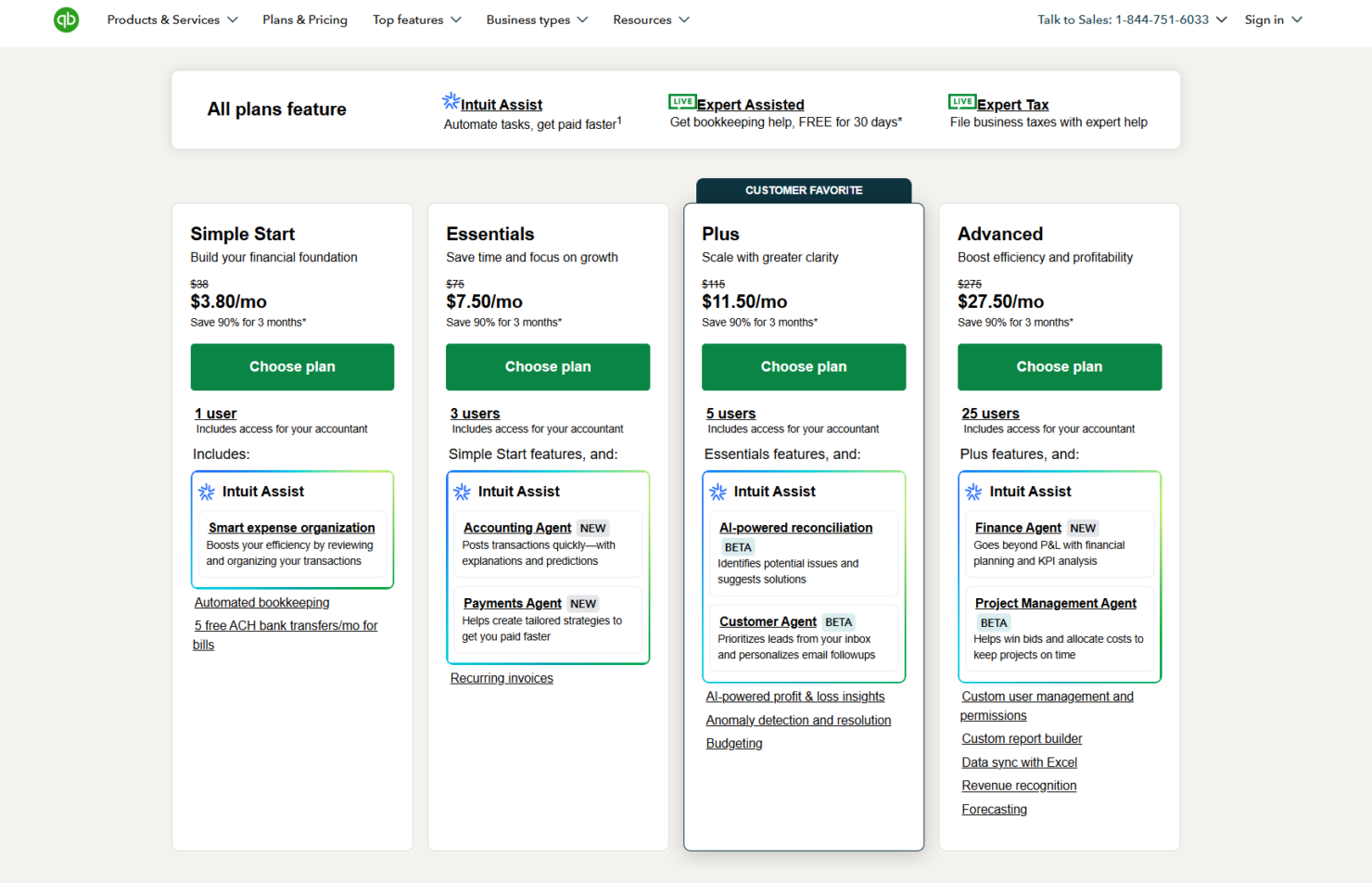This screenshot has height=883, width=1372.
Task: Click the Intuit Assist icon in the Simple Start card
Action: tap(207, 492)
